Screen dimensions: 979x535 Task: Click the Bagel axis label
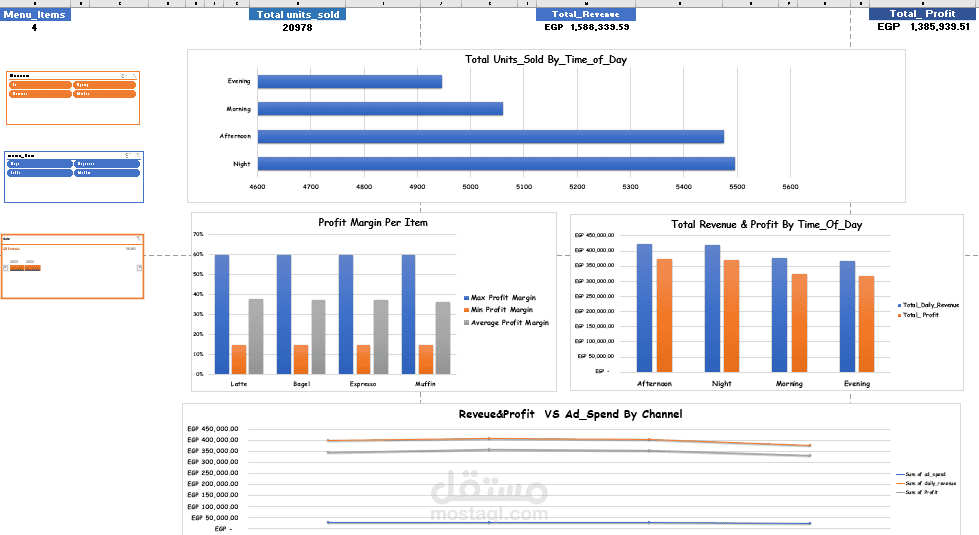[x=302, y=384]
